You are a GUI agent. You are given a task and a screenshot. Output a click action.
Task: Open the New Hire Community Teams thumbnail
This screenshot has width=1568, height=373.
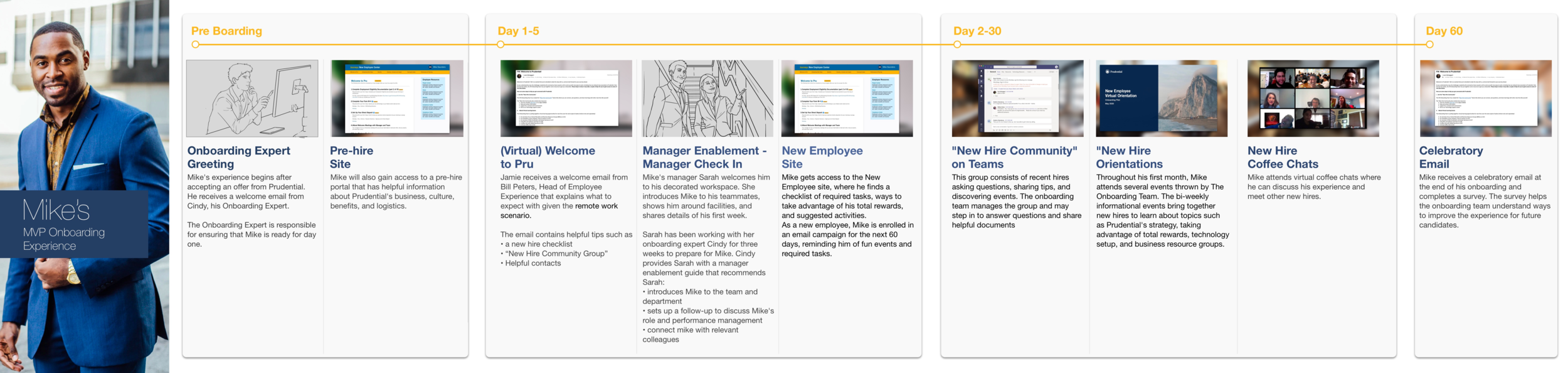tap(1017, 99)
